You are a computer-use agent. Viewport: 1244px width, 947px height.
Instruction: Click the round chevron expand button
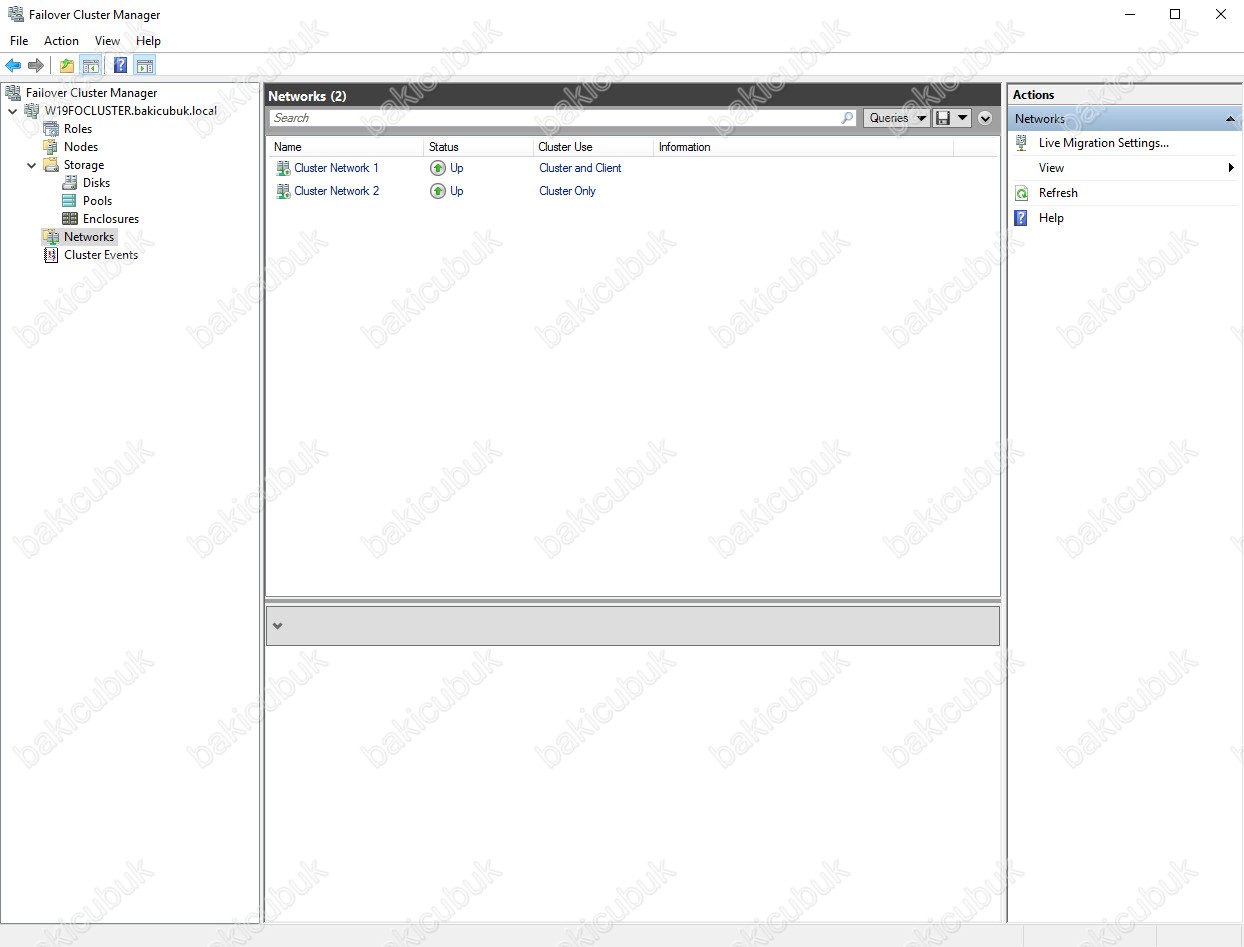click(985, 118)
